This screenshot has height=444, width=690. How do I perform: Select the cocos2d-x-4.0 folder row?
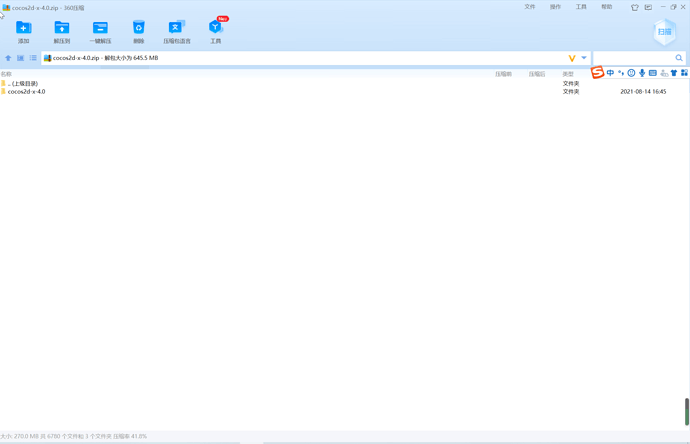point(345,92)
